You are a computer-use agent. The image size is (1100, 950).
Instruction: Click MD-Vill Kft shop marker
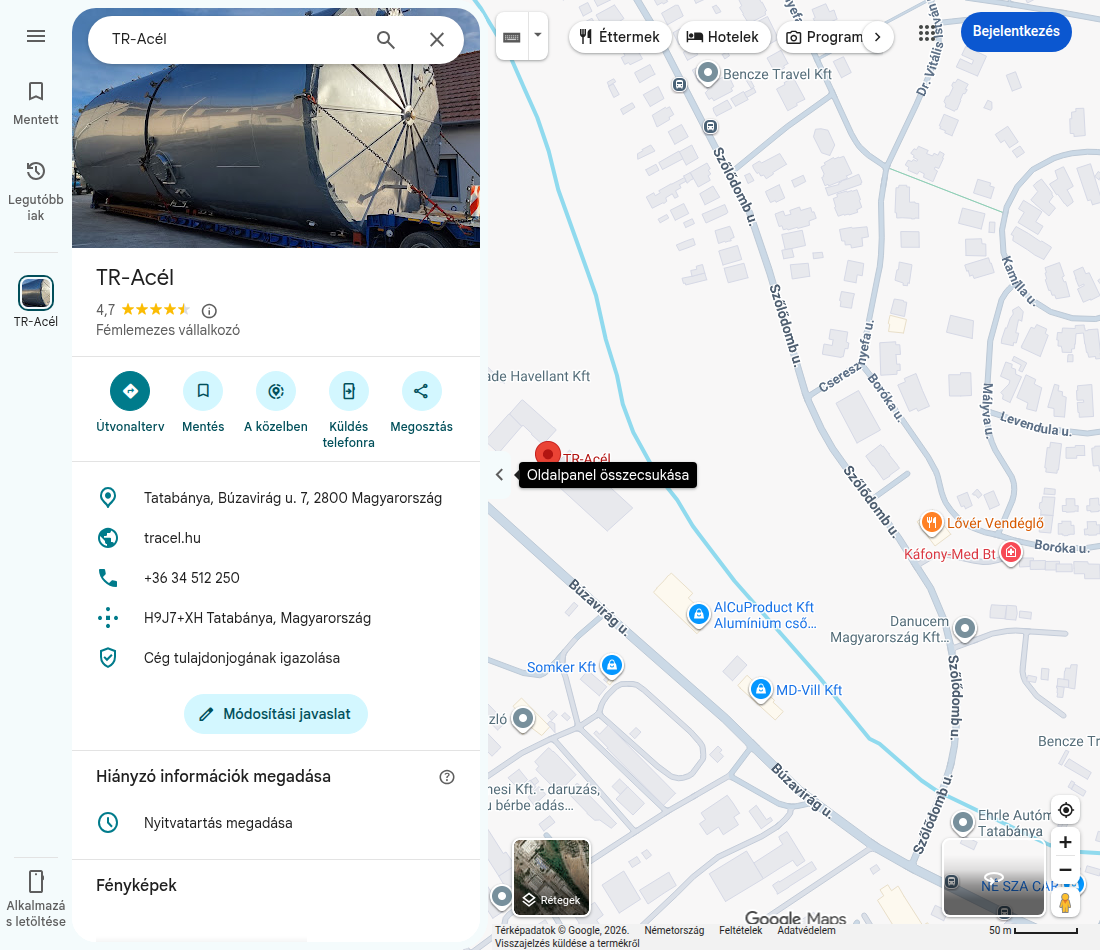point(761,690)
